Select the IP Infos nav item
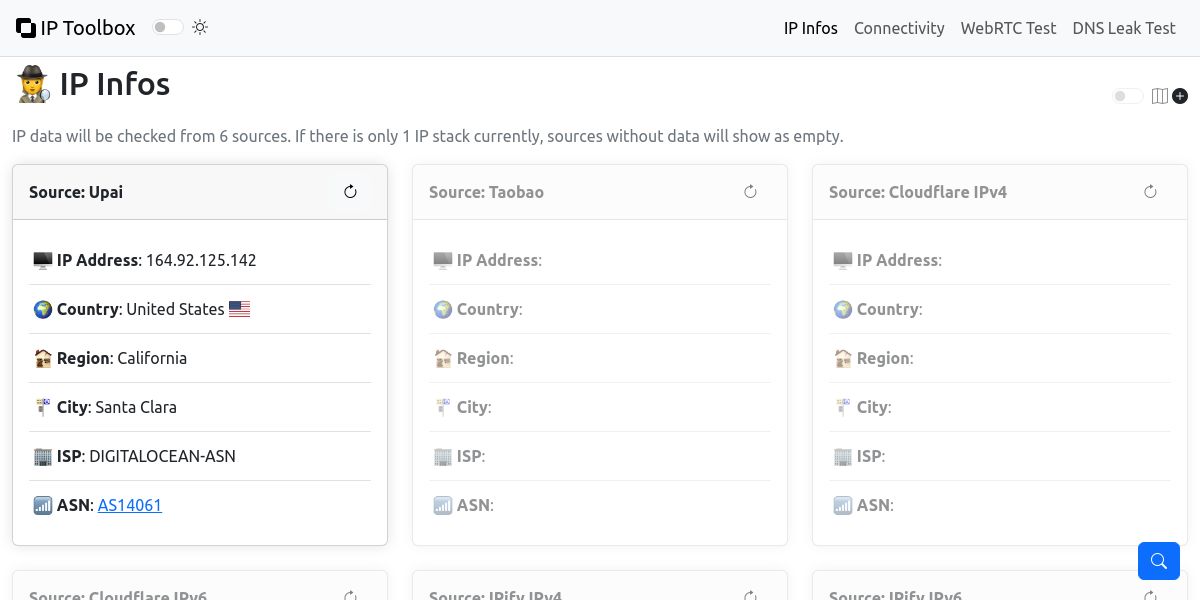The image size is (1200, 600). coord(810,28)
